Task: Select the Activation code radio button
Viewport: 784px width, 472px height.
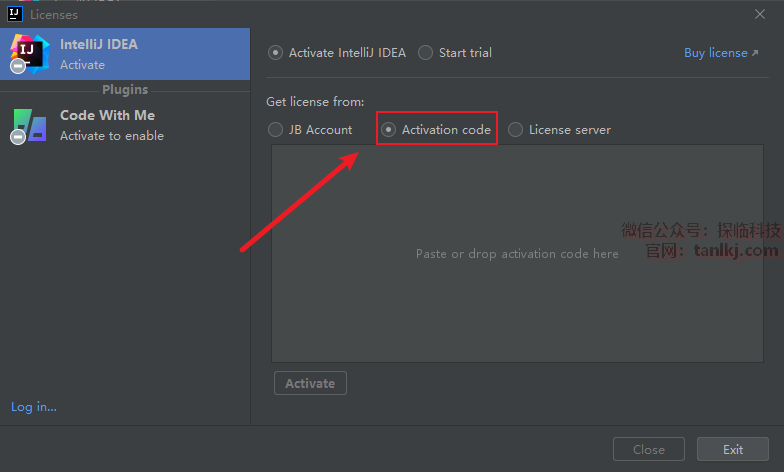Action: click(389, 129)
